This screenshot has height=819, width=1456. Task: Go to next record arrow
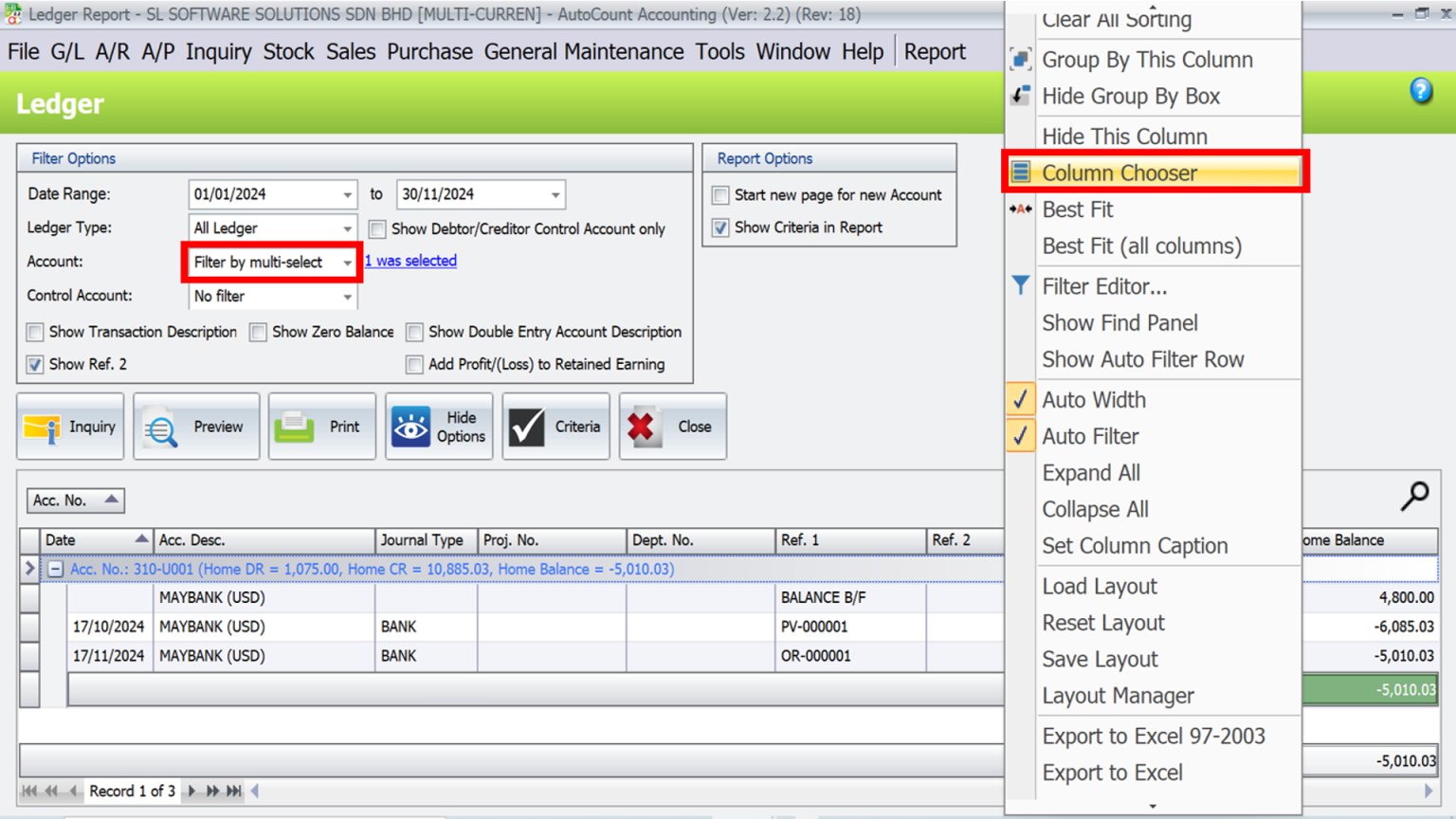192,791
